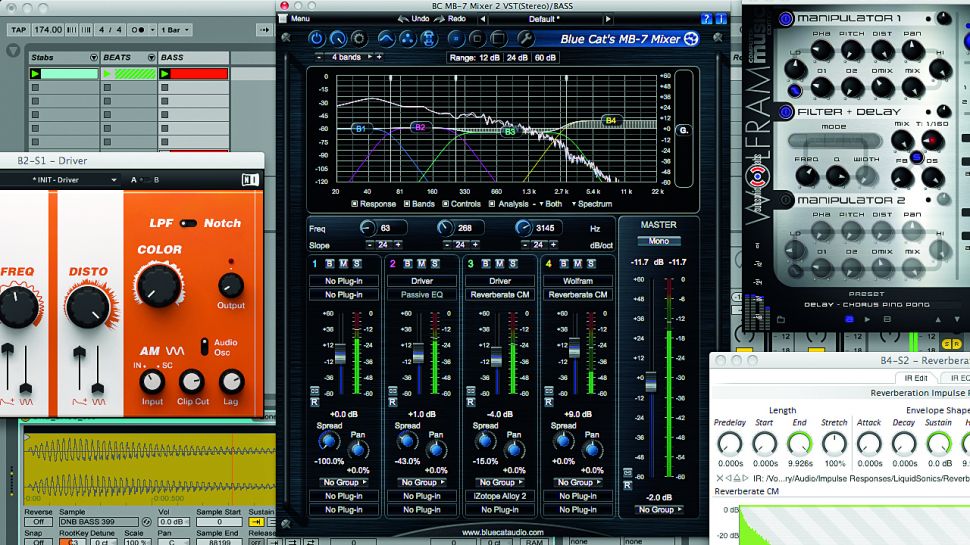
Task: Toggle Manipulator 1 power button in Wolfram
Action: [x=786, y=19]
